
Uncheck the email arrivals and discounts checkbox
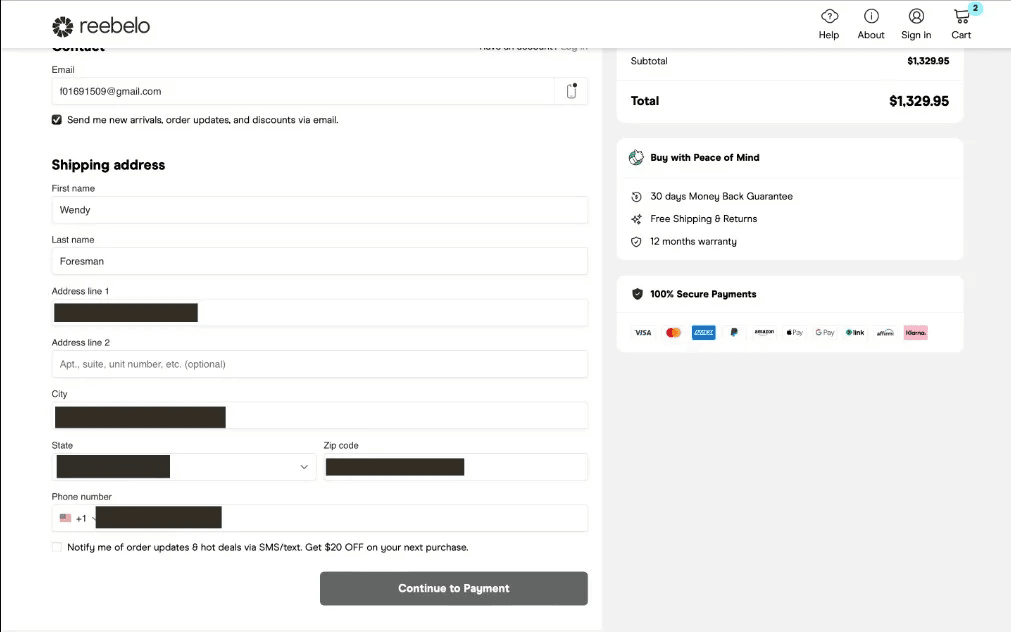click(57, 120)
